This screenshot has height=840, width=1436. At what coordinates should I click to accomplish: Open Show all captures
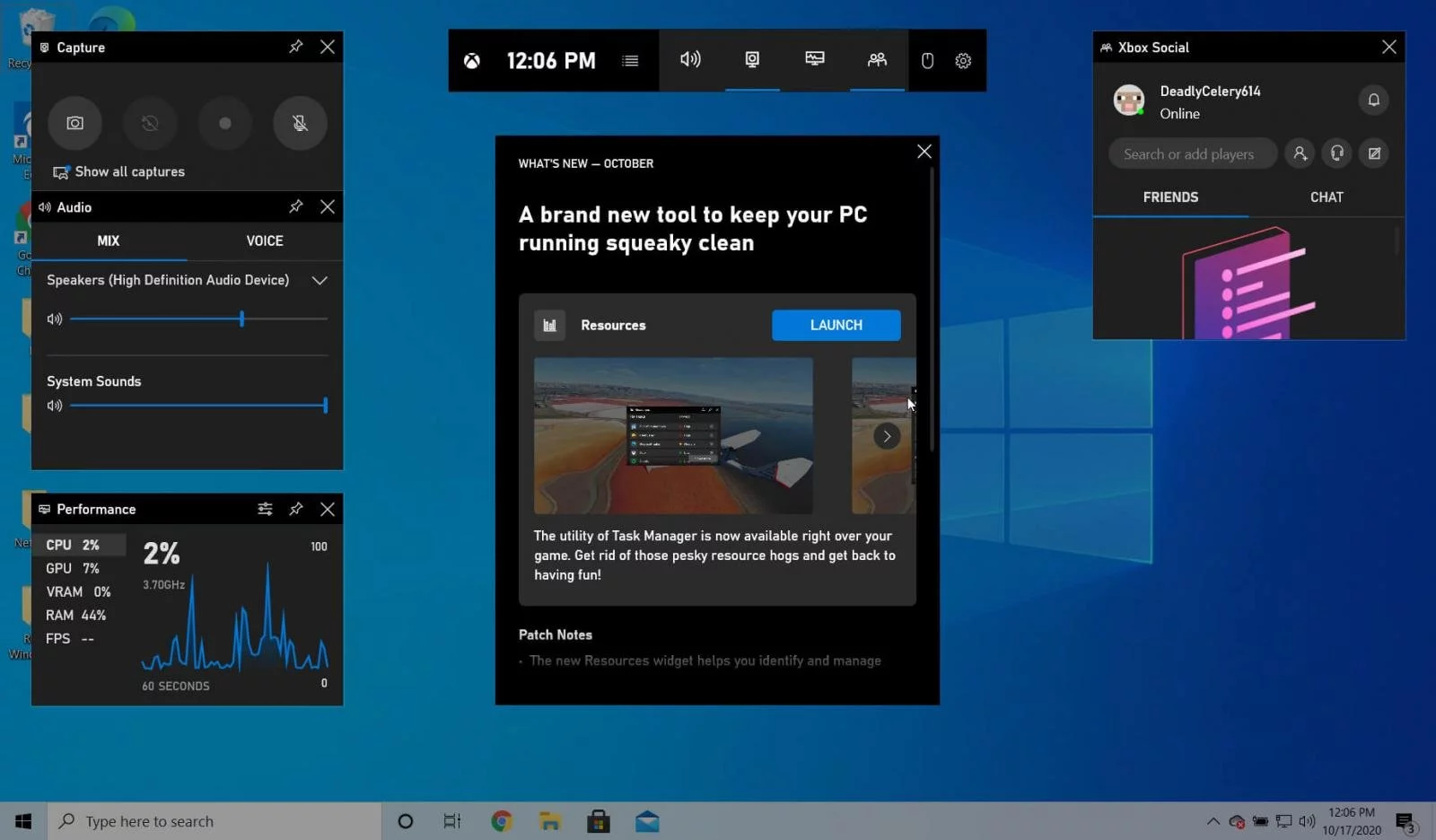[x=119, y=171]
